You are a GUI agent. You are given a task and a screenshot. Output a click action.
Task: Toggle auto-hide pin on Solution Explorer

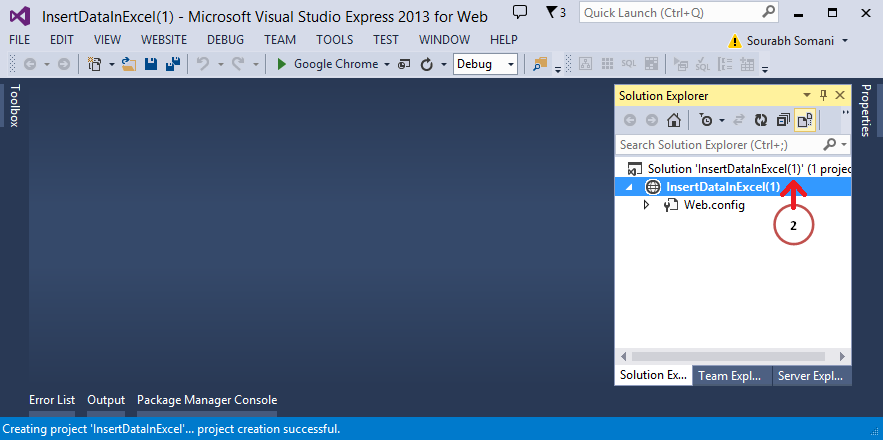click(x=823, y=95)
